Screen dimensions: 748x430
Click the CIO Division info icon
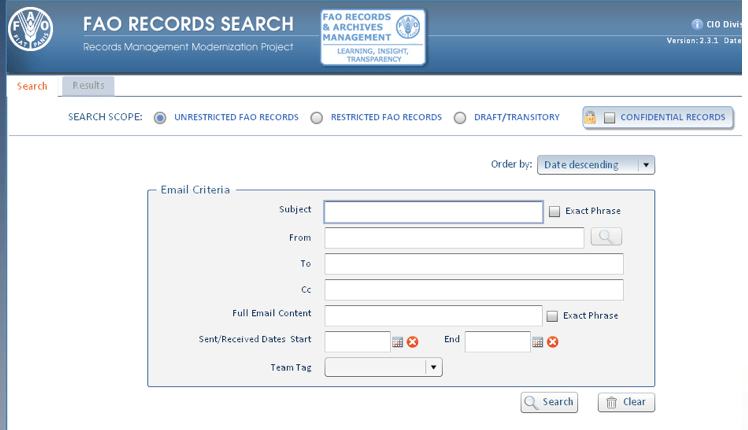697,24
